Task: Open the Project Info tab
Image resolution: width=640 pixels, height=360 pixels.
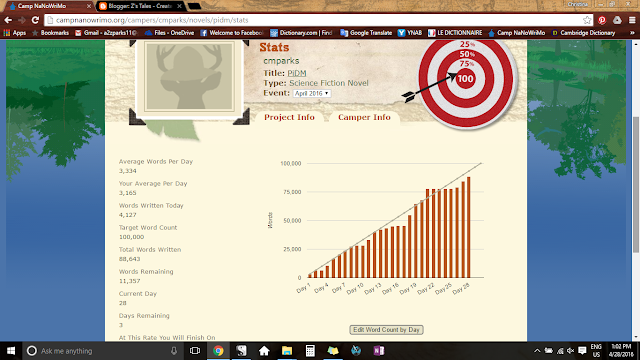Action: pos(289,117)
